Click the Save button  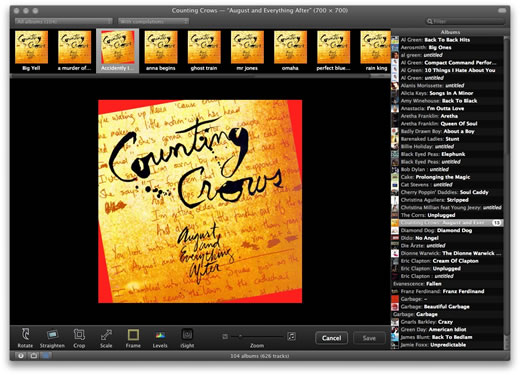[x=369, y=338]
